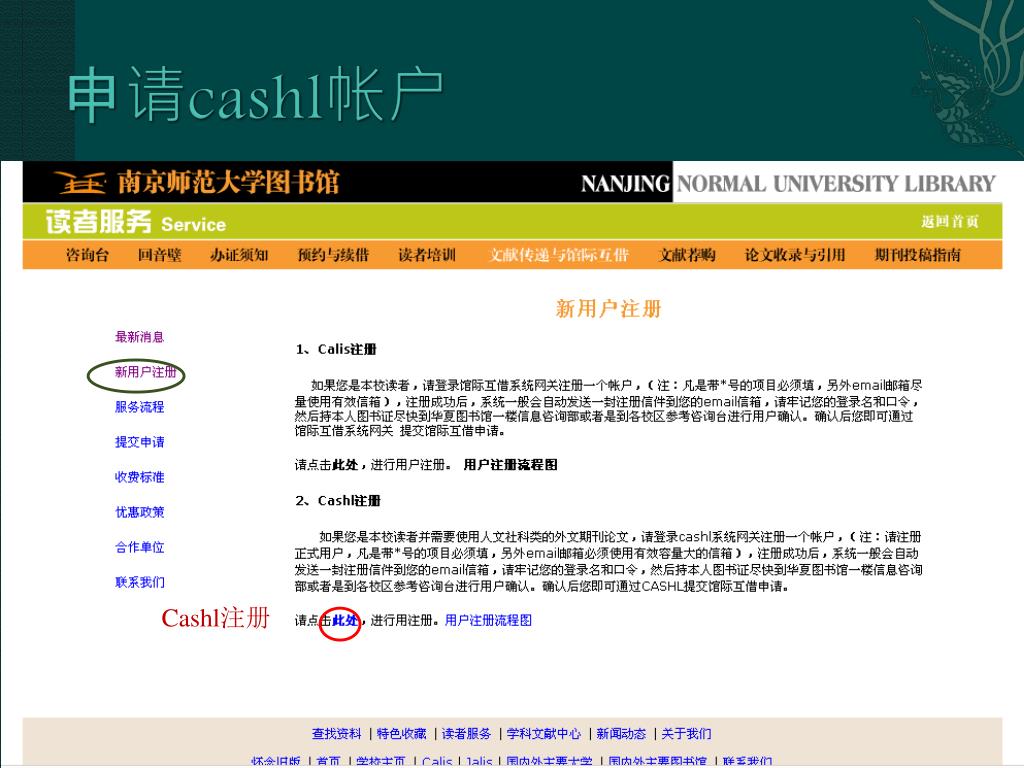Open 文献荐购 in the navigation bar
This screenshot has width=1024, height=768.
pyautogui.click(x=687, y=255)
